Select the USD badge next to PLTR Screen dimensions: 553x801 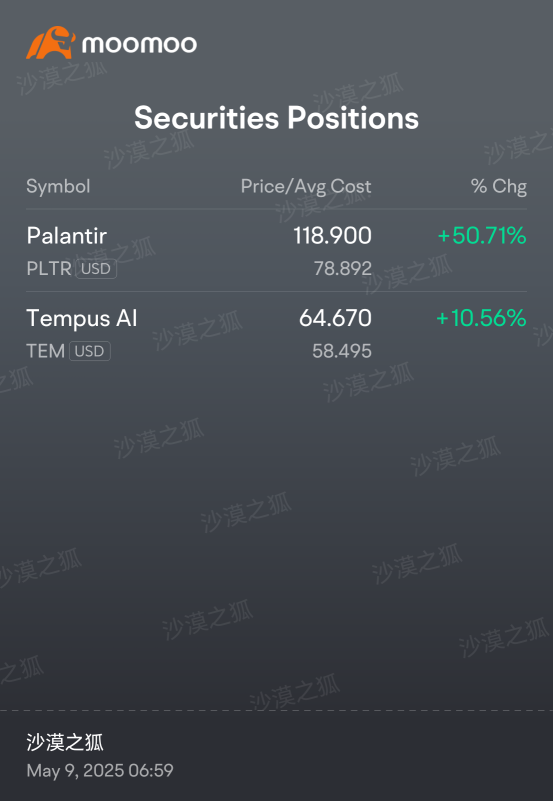pyautogui.click(x=96, y=269)
